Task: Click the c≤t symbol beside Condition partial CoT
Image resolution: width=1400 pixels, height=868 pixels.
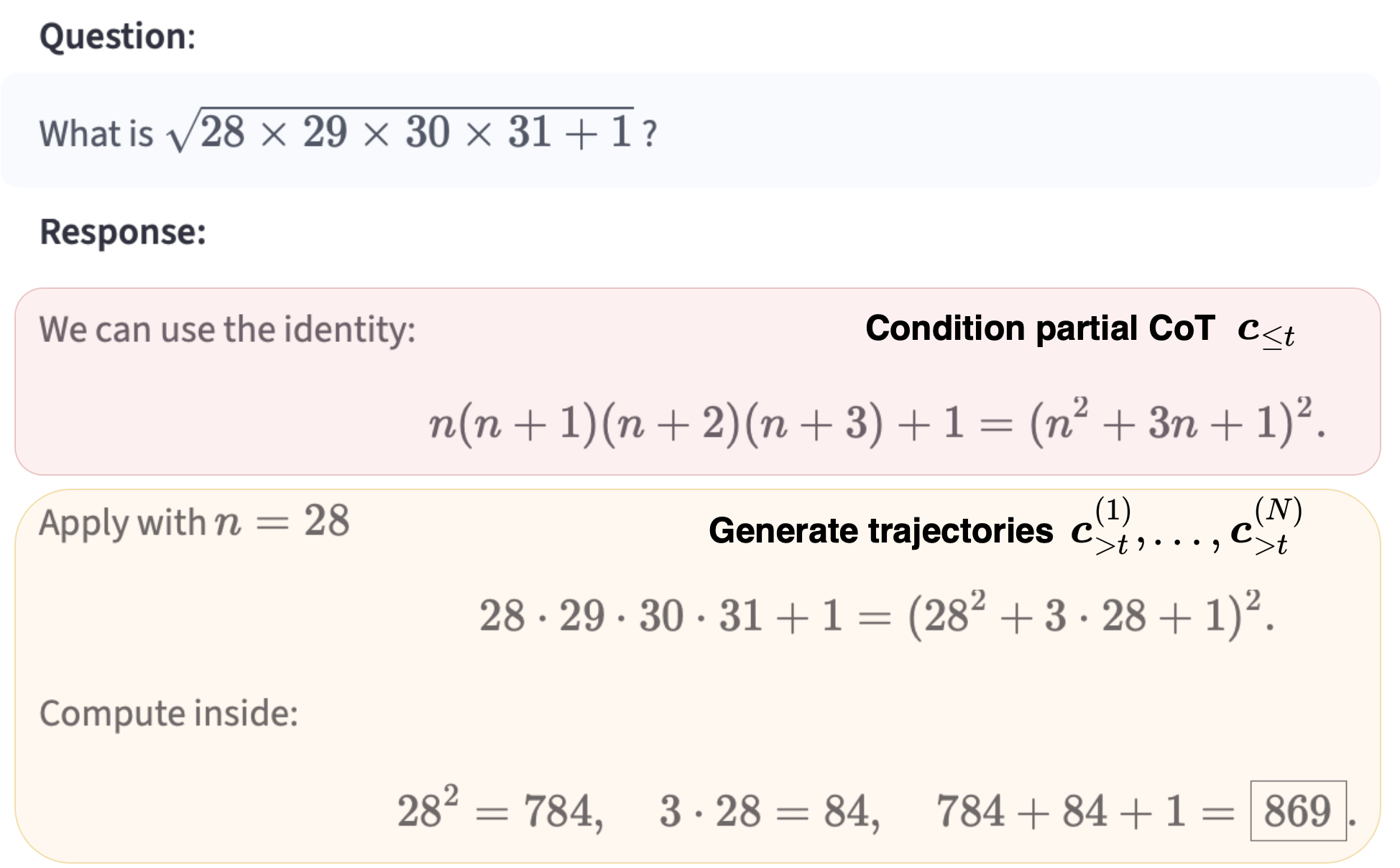Action: point(1266,331)
